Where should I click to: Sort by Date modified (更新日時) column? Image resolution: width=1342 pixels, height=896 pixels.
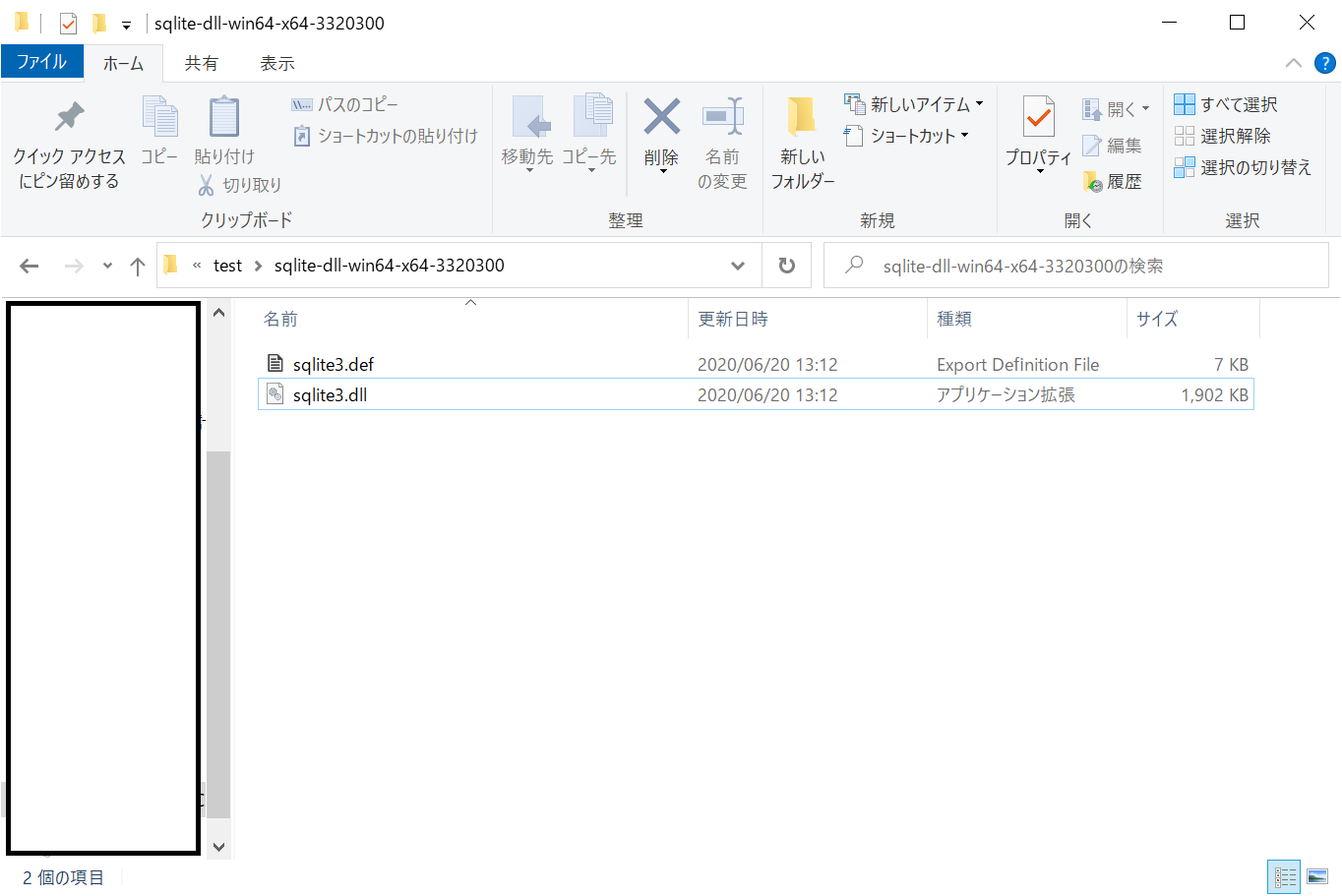pyautogui.click(x=808, y=319)
